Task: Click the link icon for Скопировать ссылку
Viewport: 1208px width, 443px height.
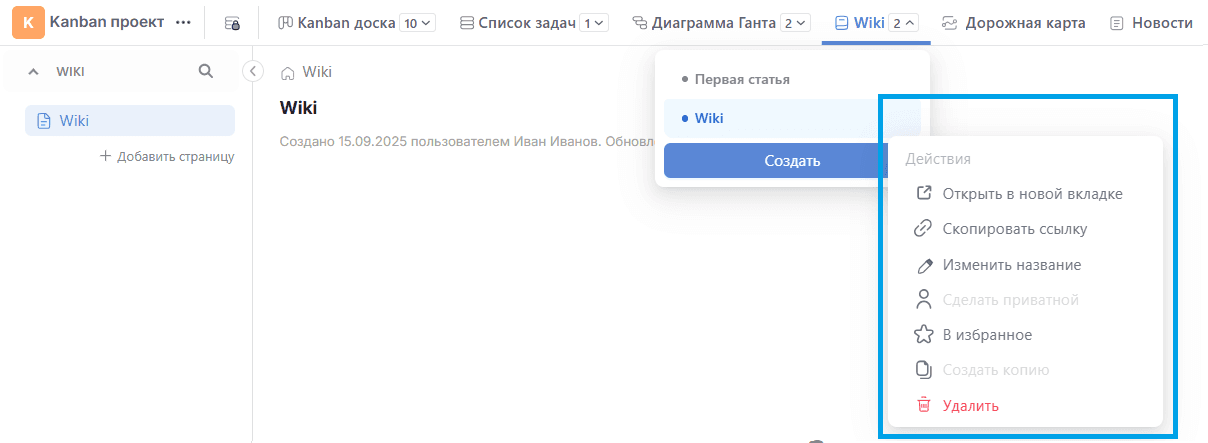Action: [924, 229]
